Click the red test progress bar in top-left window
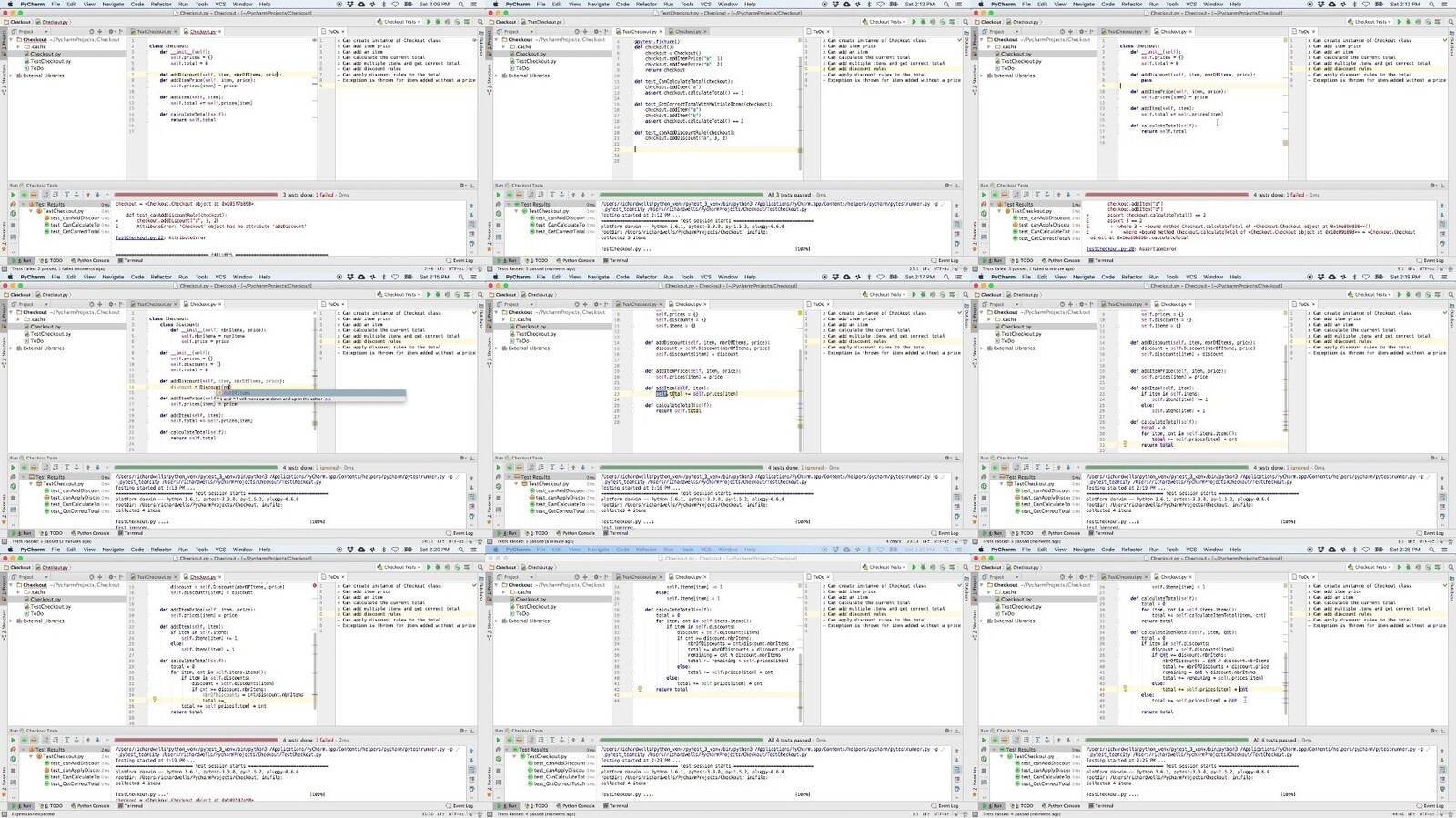Screen dimensions: 1456x818 click(x=196, y=195)
